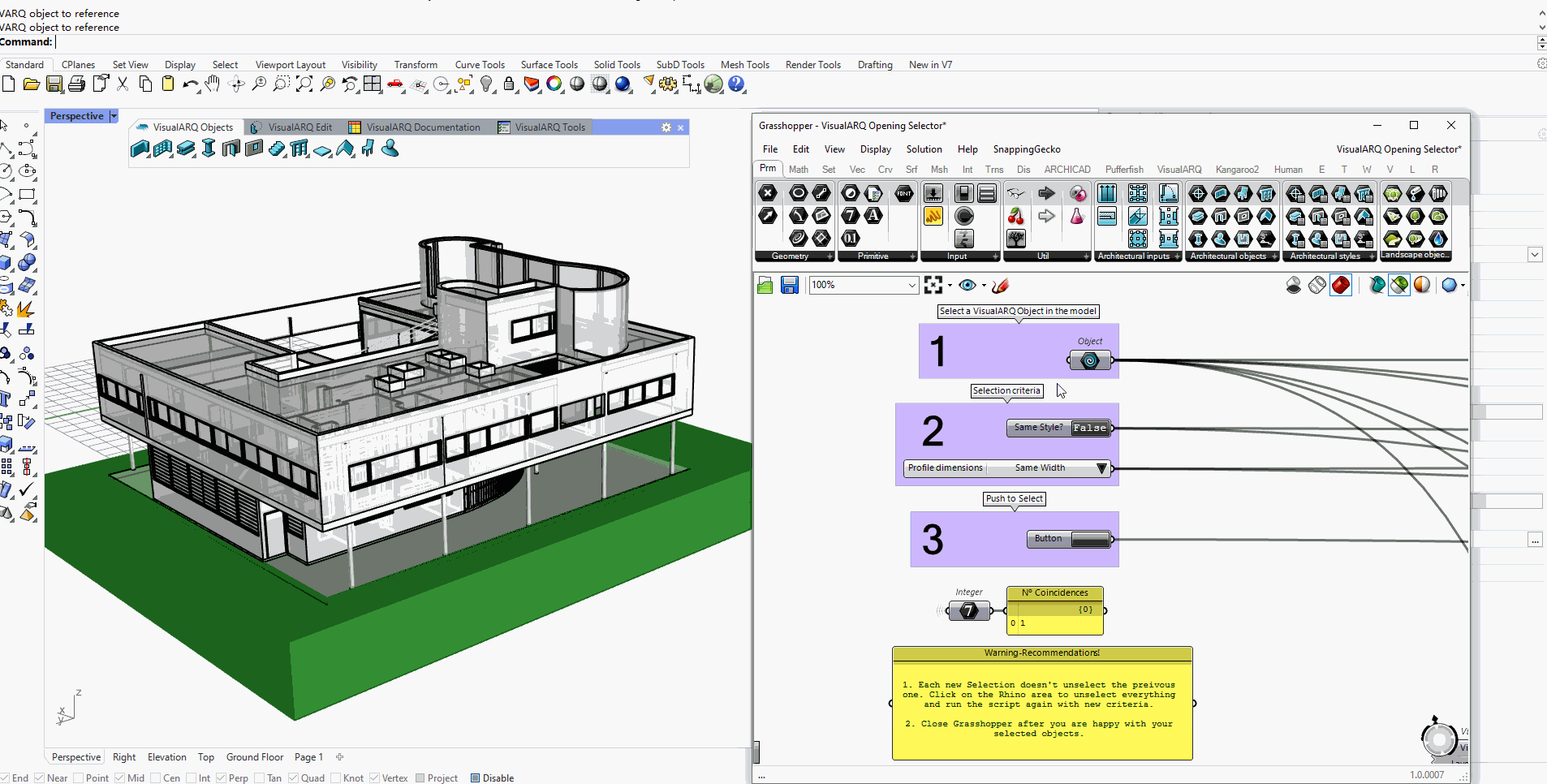1547x784 pixels.
Task: Open the Column tool in VisualARQ Objects toolbar
Action: [209, 149]
